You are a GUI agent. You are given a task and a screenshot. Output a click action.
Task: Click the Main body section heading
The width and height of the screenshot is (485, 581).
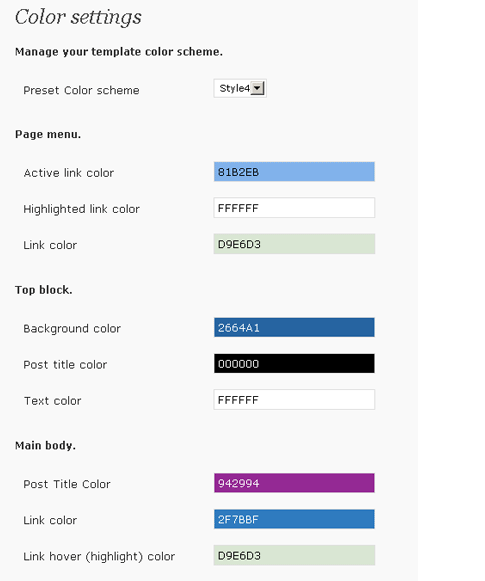[x=45, y=445]
